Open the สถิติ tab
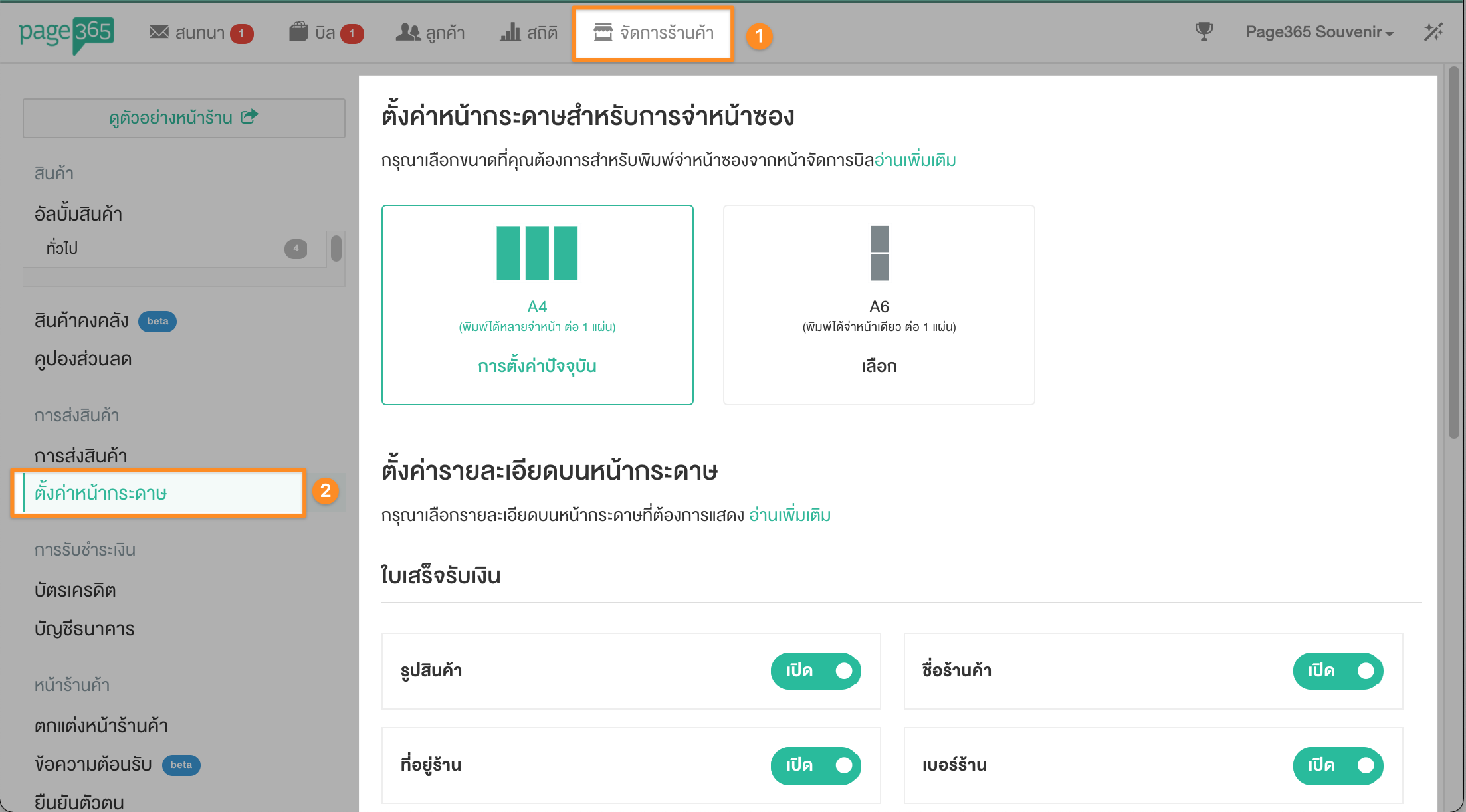This screenshot has width=1466, height=812. (529, 33)
